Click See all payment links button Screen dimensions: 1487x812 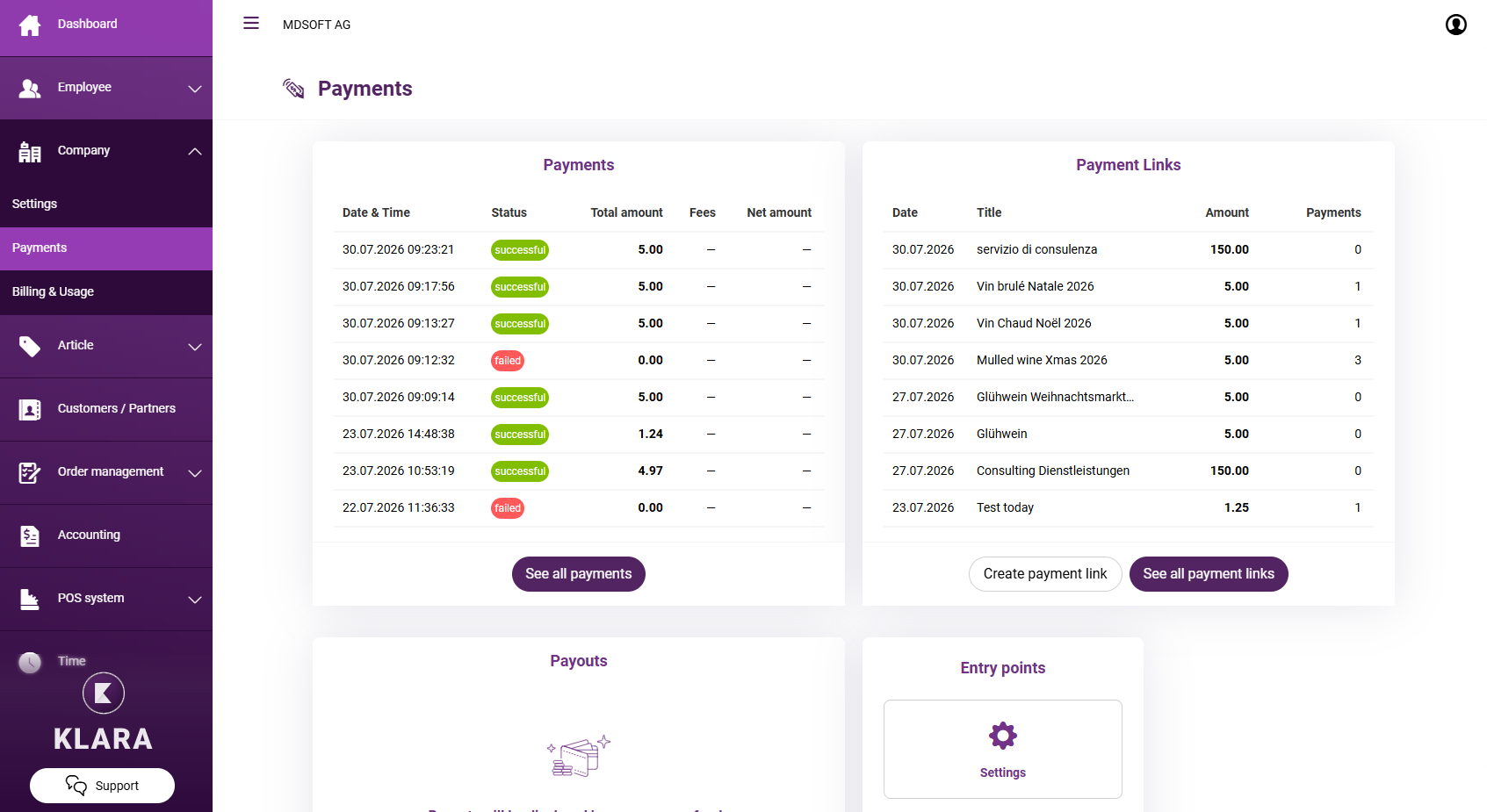tap(1209, 574)
